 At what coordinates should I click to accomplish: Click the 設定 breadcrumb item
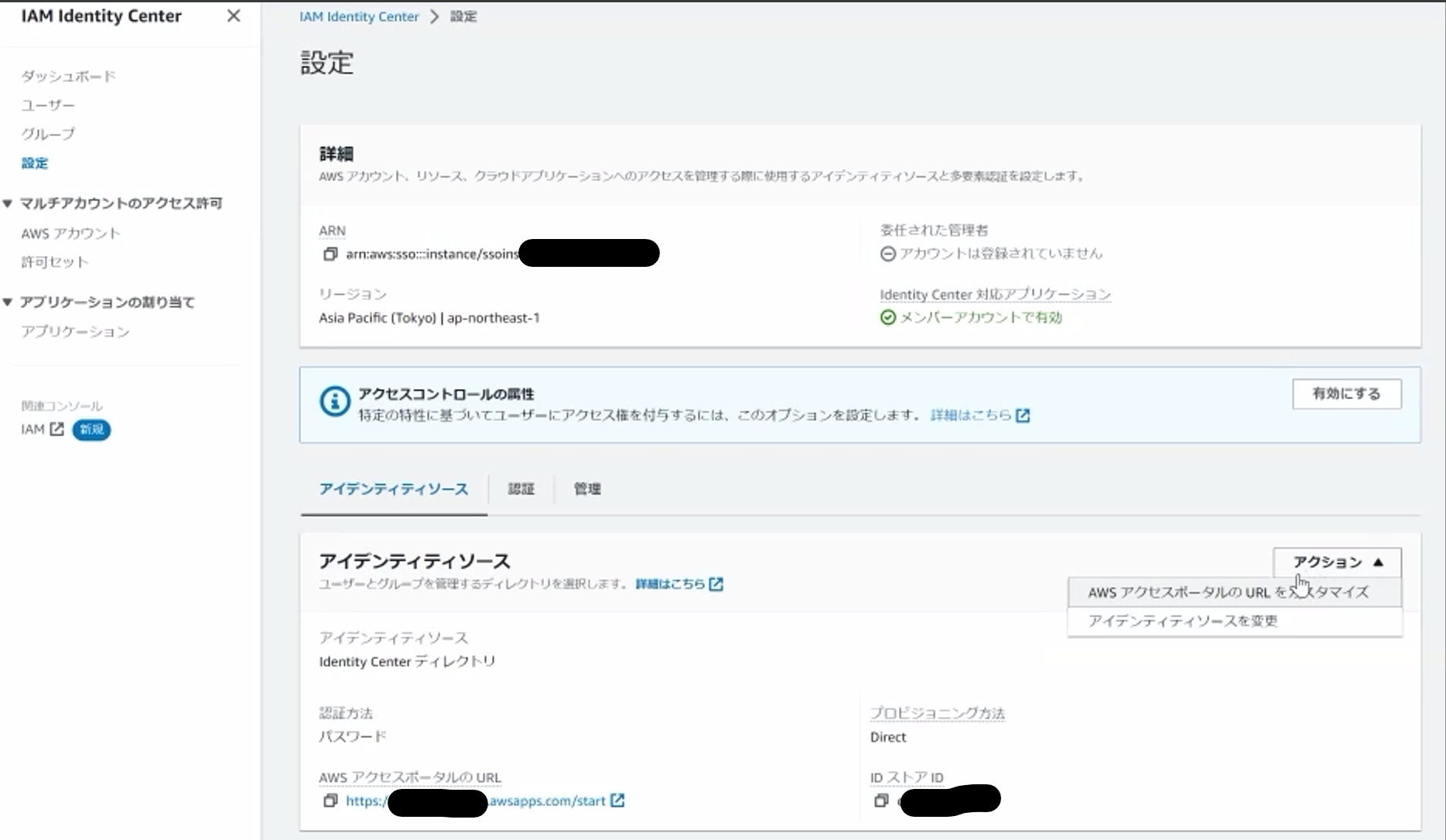click(x=463, y=16)
